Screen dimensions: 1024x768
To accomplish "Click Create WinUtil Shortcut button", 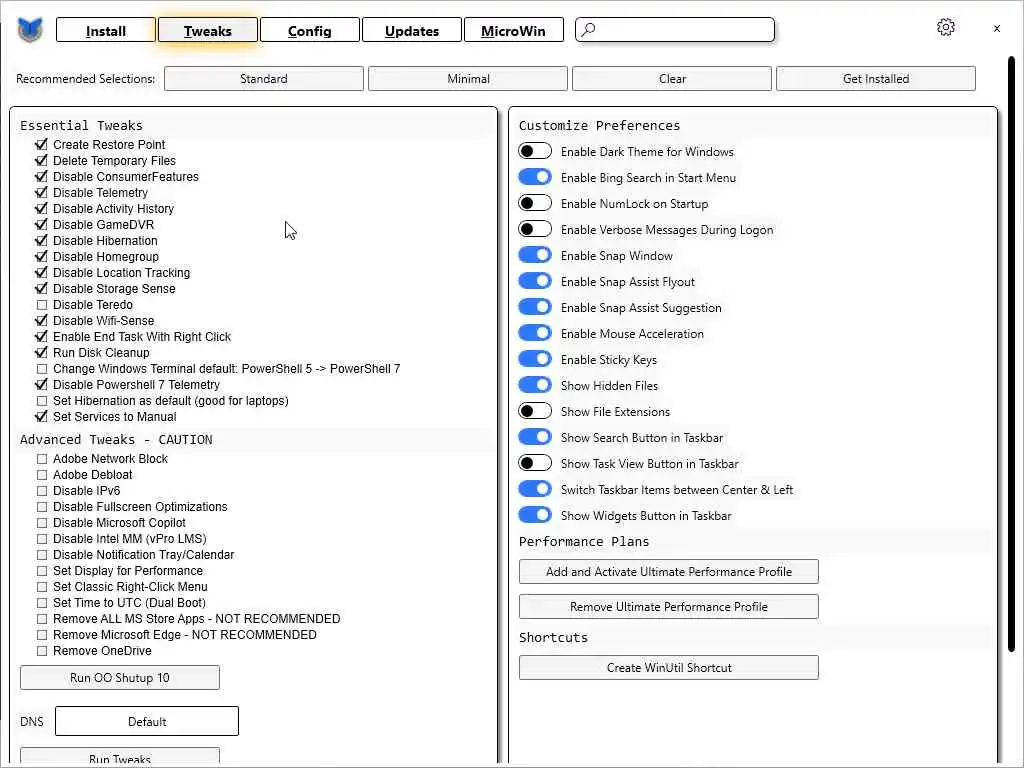I will [669, 667].
